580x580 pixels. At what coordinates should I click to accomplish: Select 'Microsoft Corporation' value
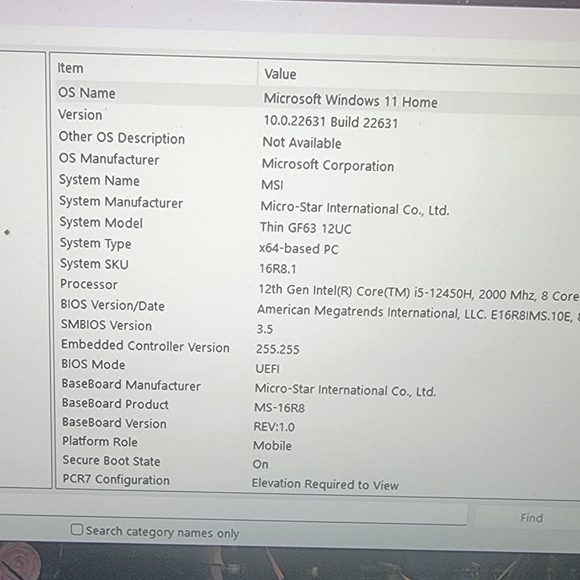click(328, 165)
